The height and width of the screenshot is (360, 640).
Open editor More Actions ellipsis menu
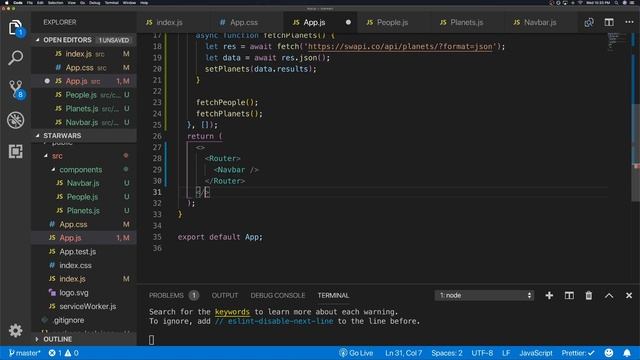[629, 22]
